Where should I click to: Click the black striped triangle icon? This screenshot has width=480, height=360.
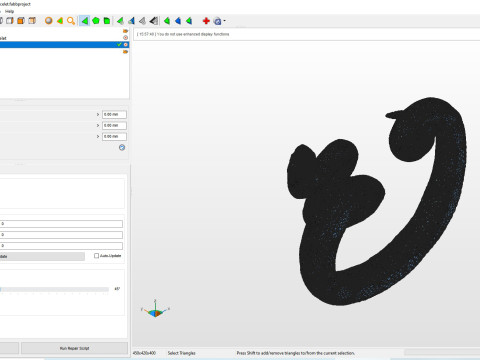tap(154, 21)
